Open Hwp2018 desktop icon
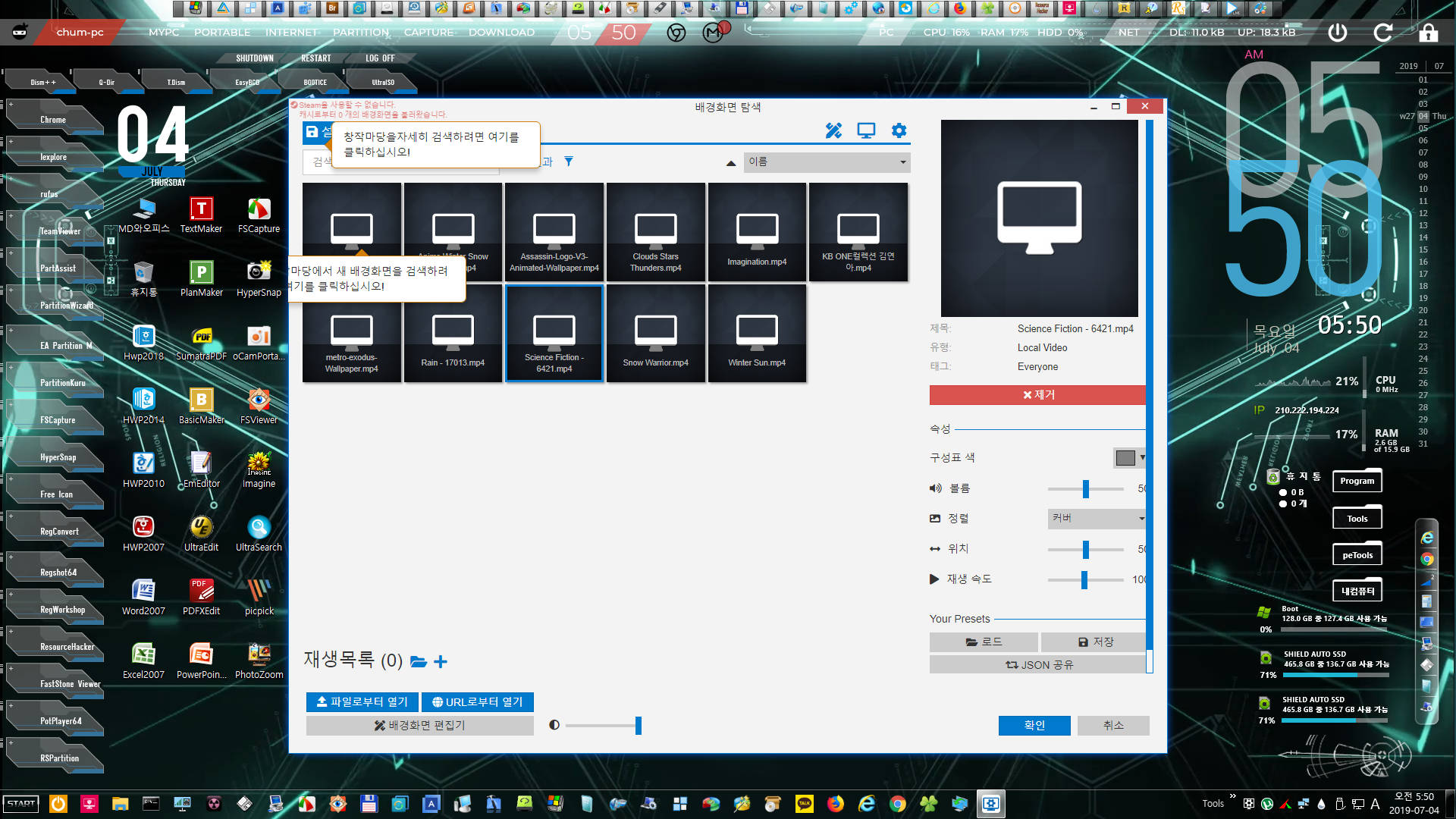 pyautogui.click(x=143, y=343)
